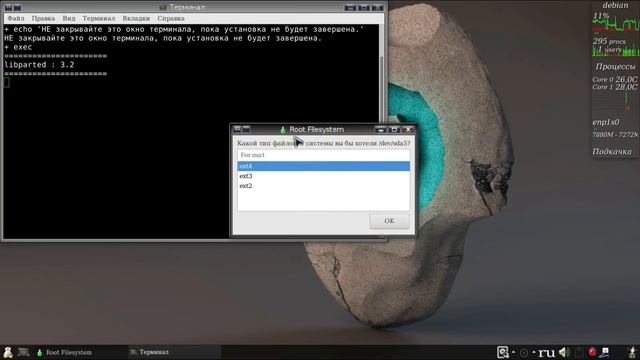The image size is (640, 360).
Task: Open the volume speaker tray icon
Action: tap(564, 352)
